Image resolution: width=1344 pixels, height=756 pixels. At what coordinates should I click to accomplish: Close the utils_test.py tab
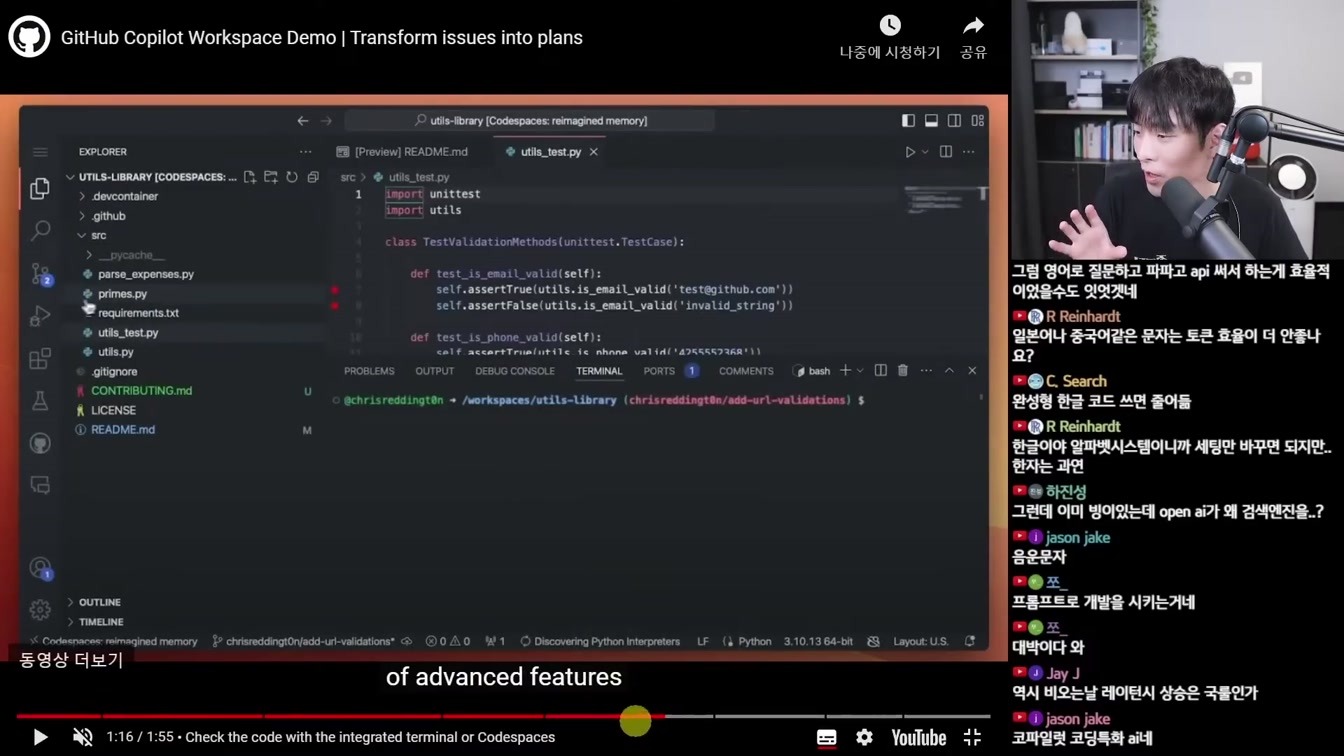click(x=594, y=152)
